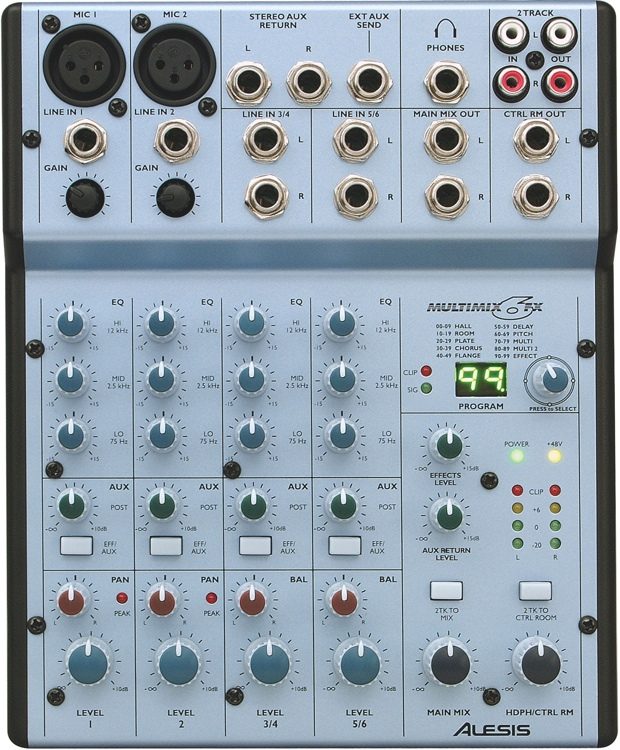Screen dimensions: 620x750
Task: Click the LINE IN 3/4 L jack
Action: click(x=266, y=140)
